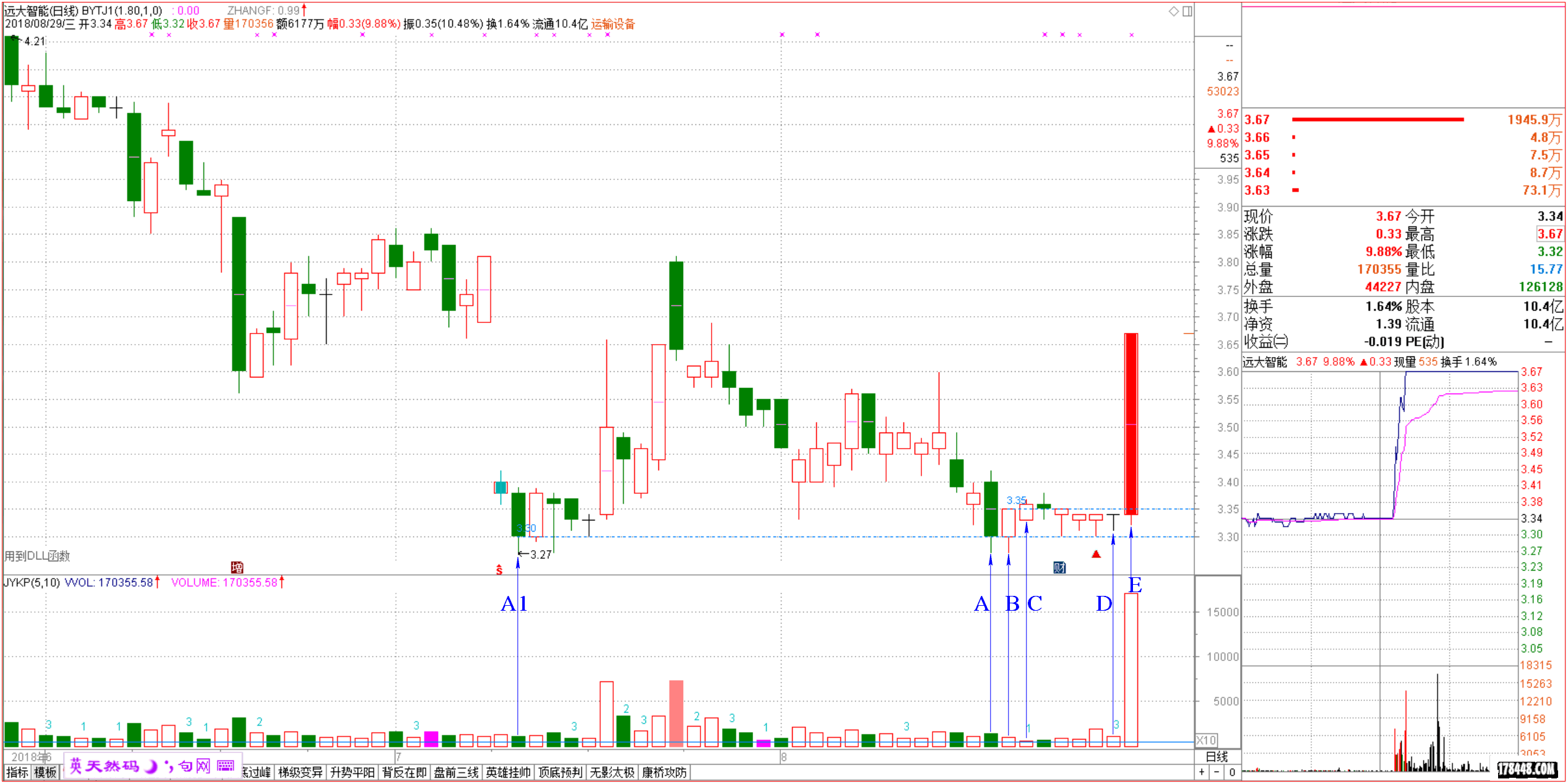The height and width of the screenshot is (784, 1568).
Task: Click the VOLUME: 170355.58 indicator label
Action: pos(224,582)
